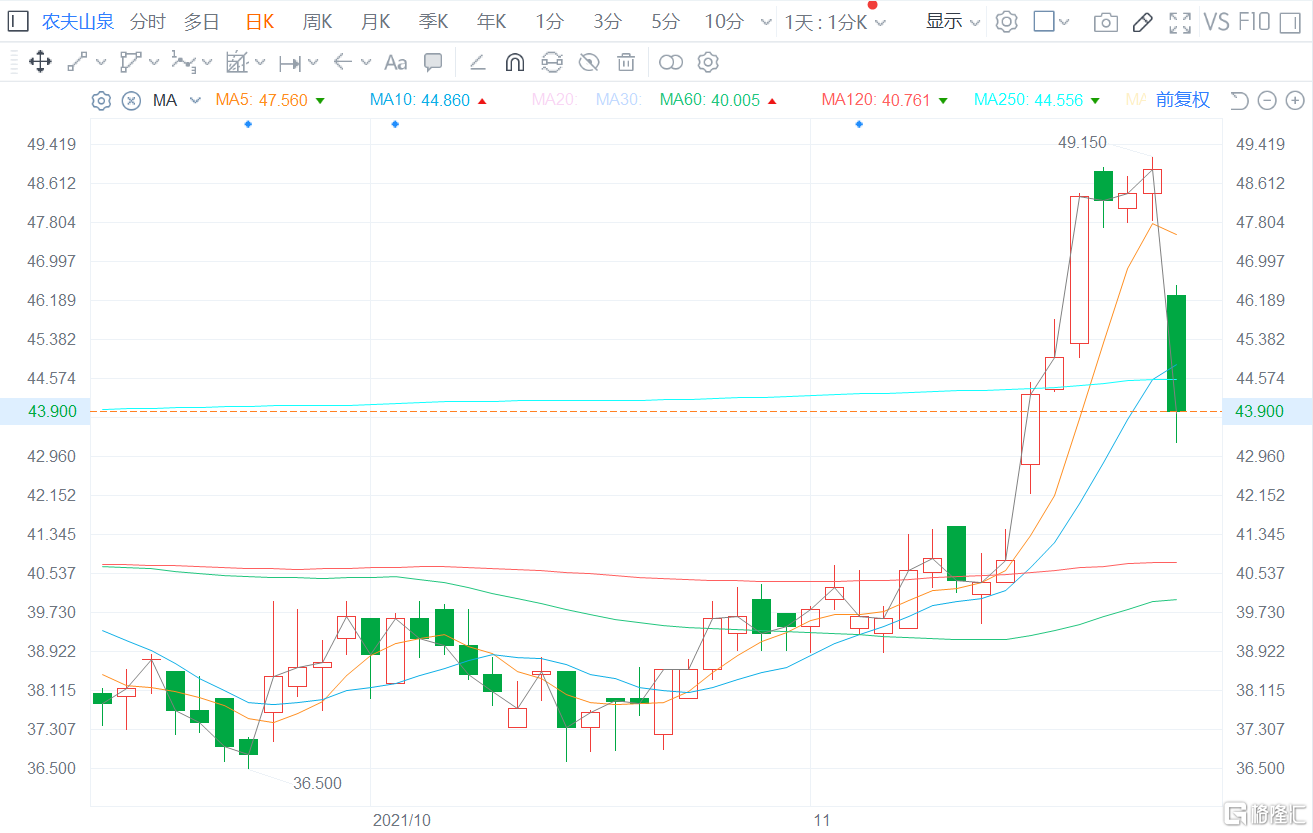Open the F10 company info

pyautogui.click(x=1254, y=21)
